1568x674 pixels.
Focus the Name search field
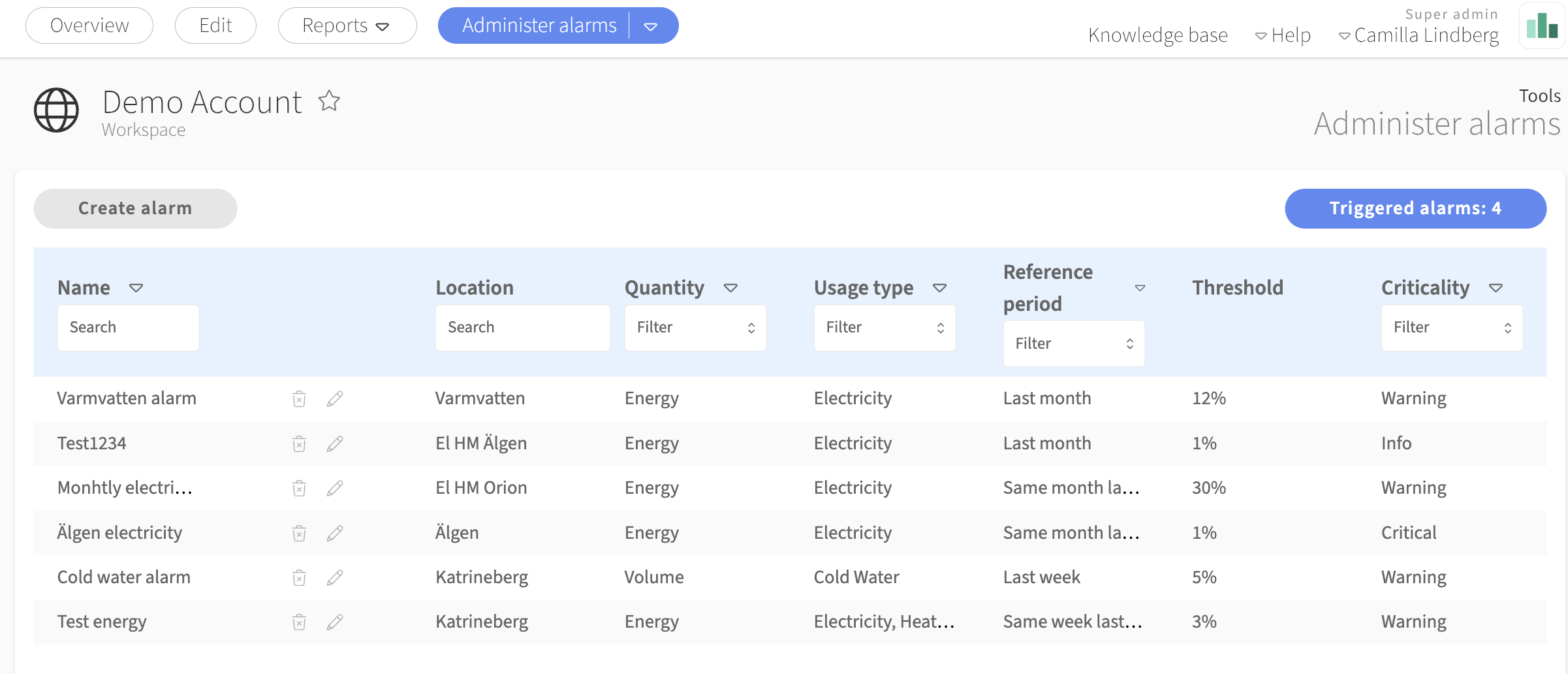pyautogui.click(x=128, y=328)
